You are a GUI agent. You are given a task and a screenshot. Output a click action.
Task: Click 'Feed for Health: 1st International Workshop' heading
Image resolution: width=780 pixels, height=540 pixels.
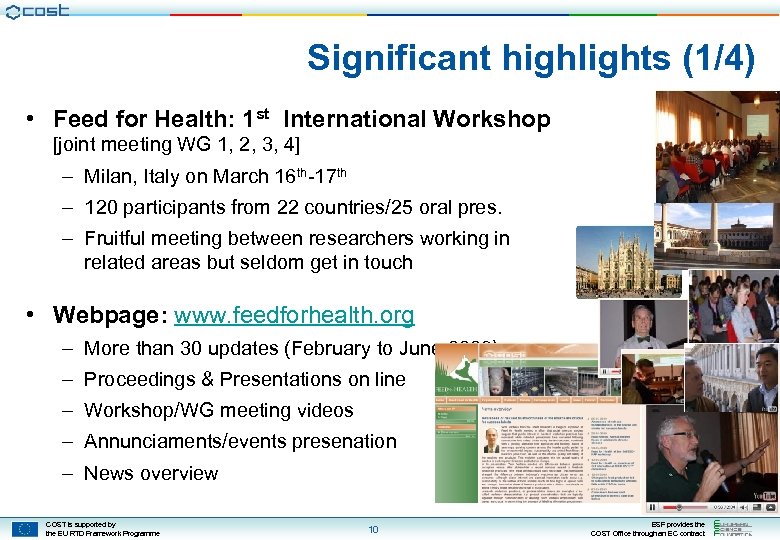click(x=302, y=119)
